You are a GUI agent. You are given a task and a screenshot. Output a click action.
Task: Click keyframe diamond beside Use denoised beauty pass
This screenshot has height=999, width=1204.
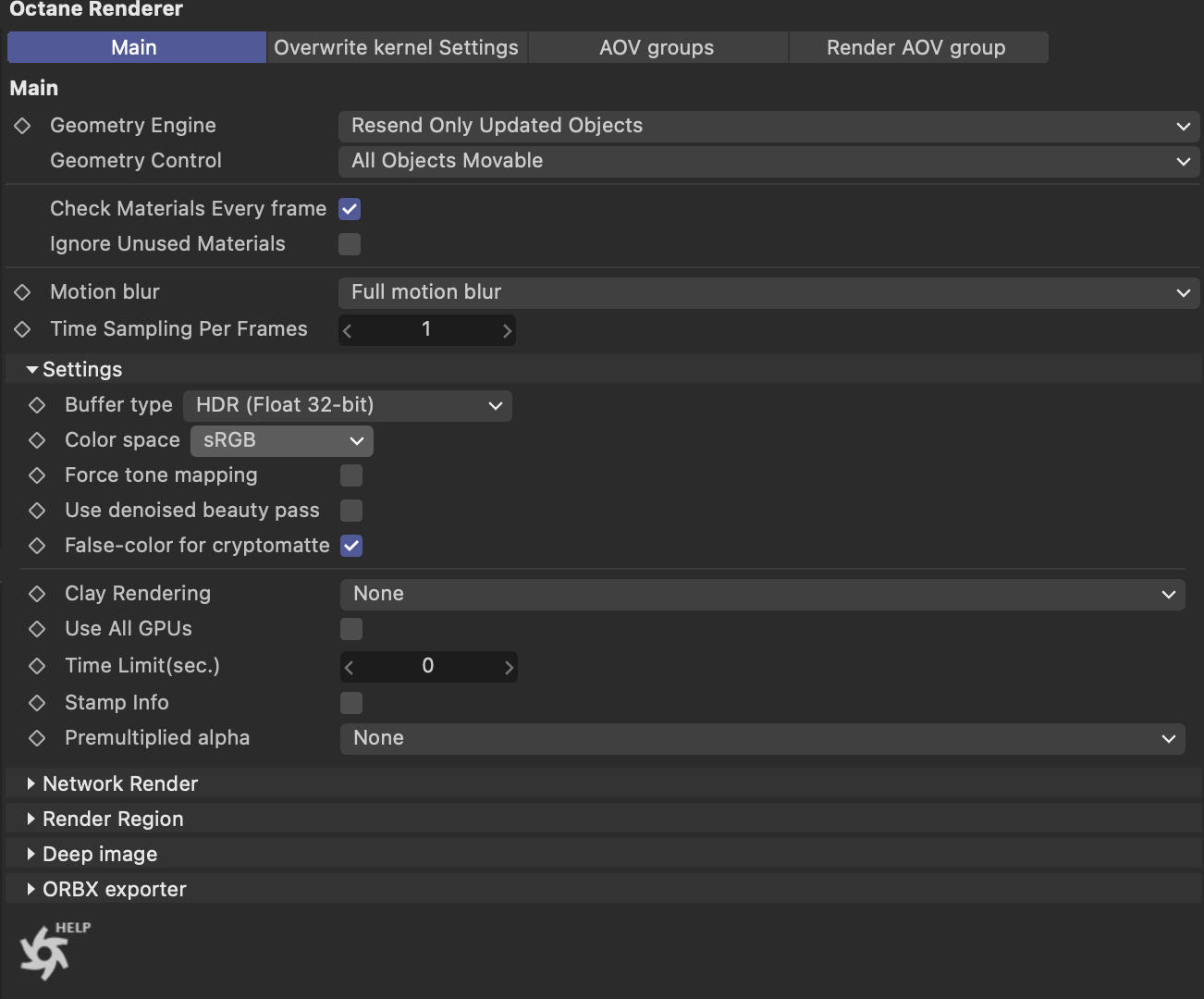[37, 511]
